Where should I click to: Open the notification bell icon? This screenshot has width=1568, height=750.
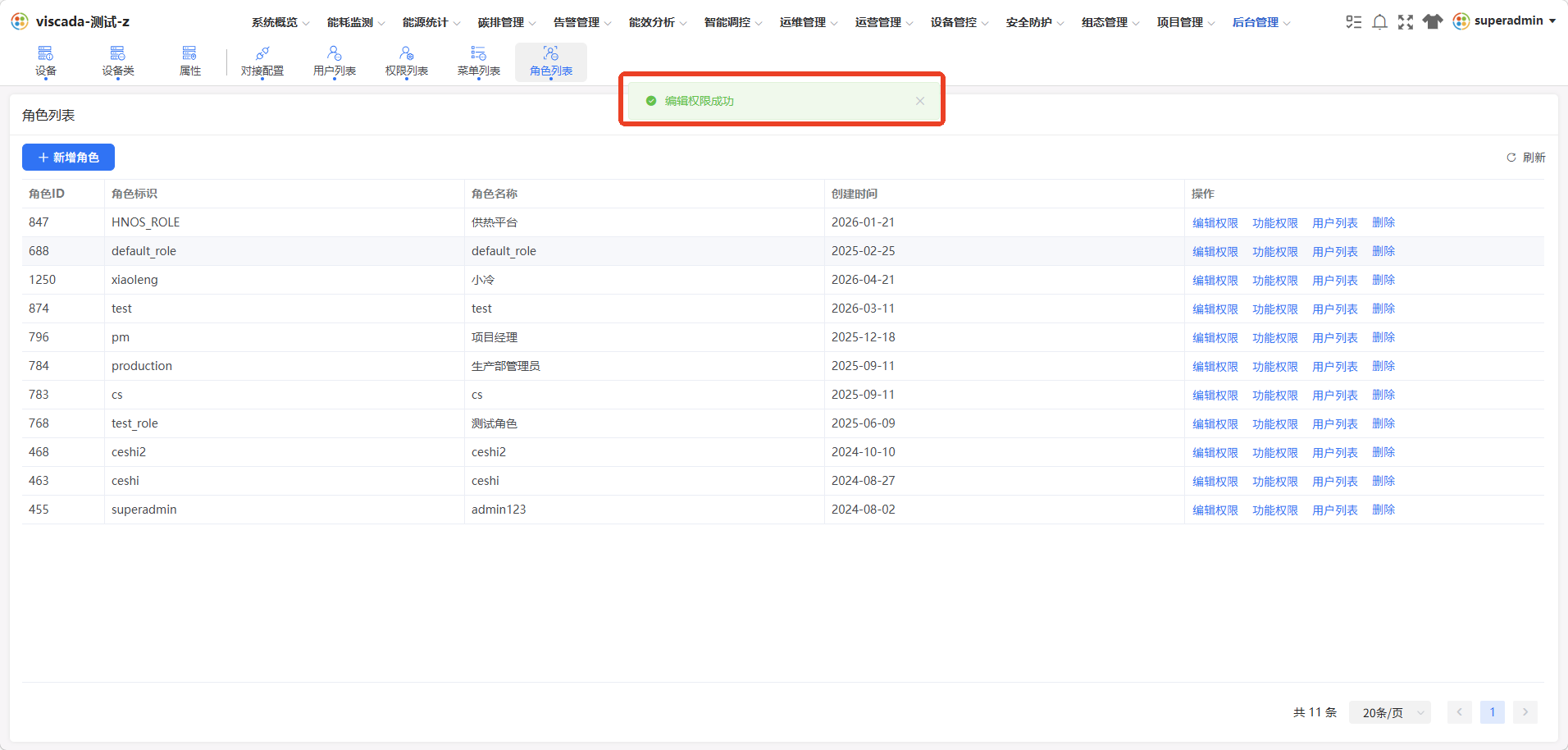coord(1380,22)
